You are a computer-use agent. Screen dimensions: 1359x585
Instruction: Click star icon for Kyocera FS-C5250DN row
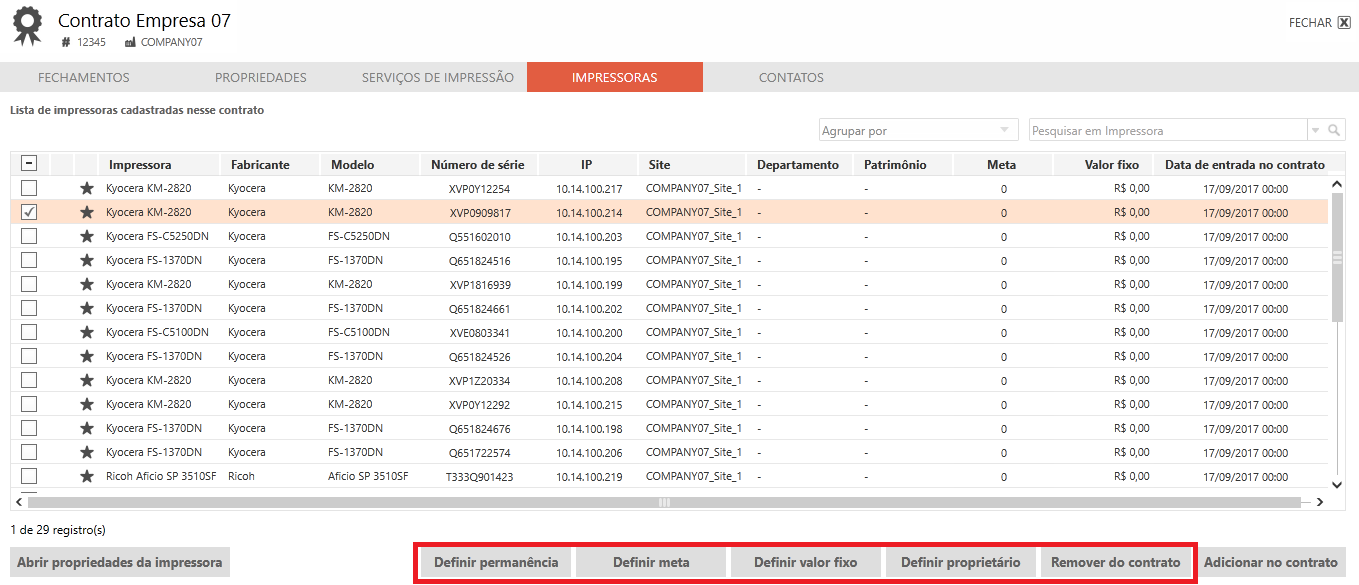pos(87,236)
